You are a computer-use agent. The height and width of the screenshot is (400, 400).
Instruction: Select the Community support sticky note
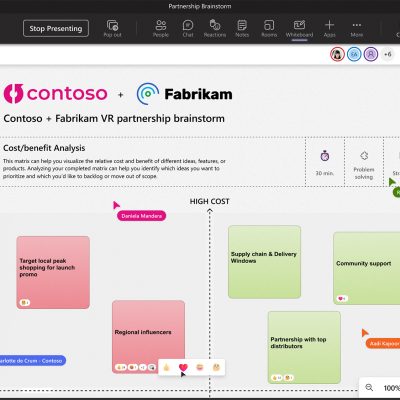(x=367, y=268)
